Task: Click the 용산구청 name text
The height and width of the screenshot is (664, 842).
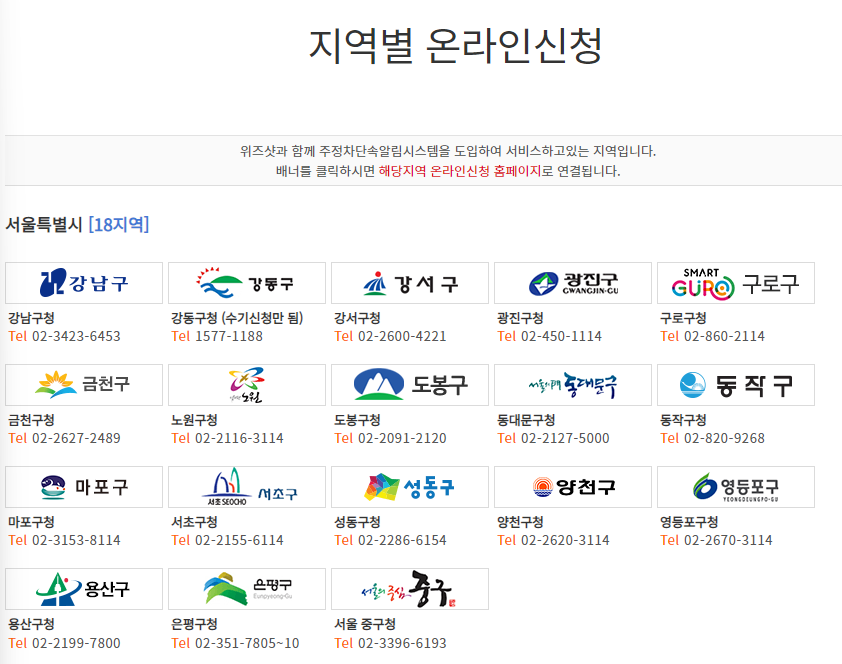Action: coord(31,624)
